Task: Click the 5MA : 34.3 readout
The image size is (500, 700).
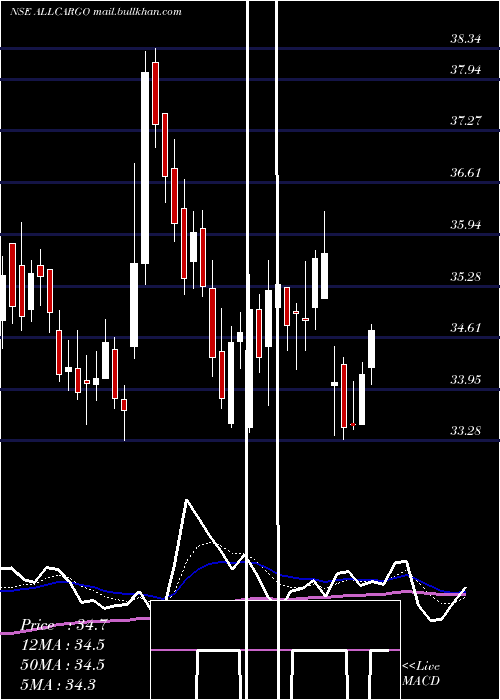Action: (x=58, y=684)
